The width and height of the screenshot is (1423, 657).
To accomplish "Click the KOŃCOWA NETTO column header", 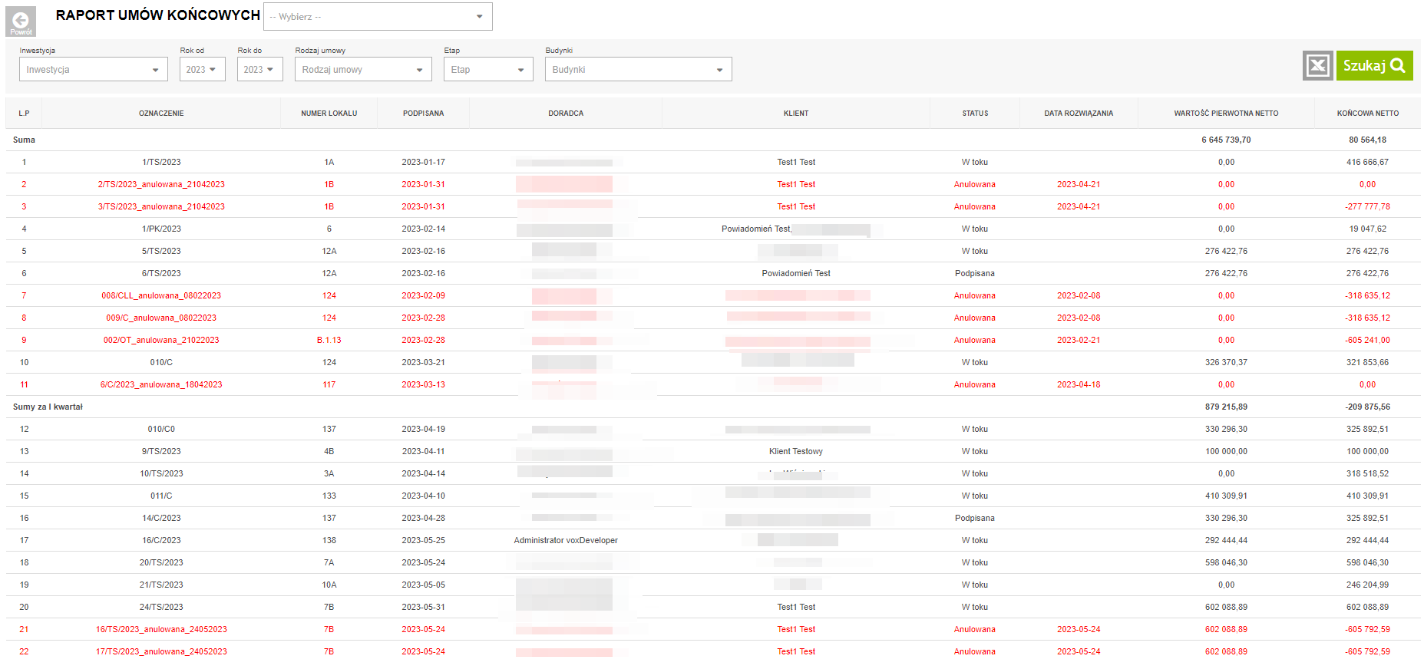I will point(1368,113).
